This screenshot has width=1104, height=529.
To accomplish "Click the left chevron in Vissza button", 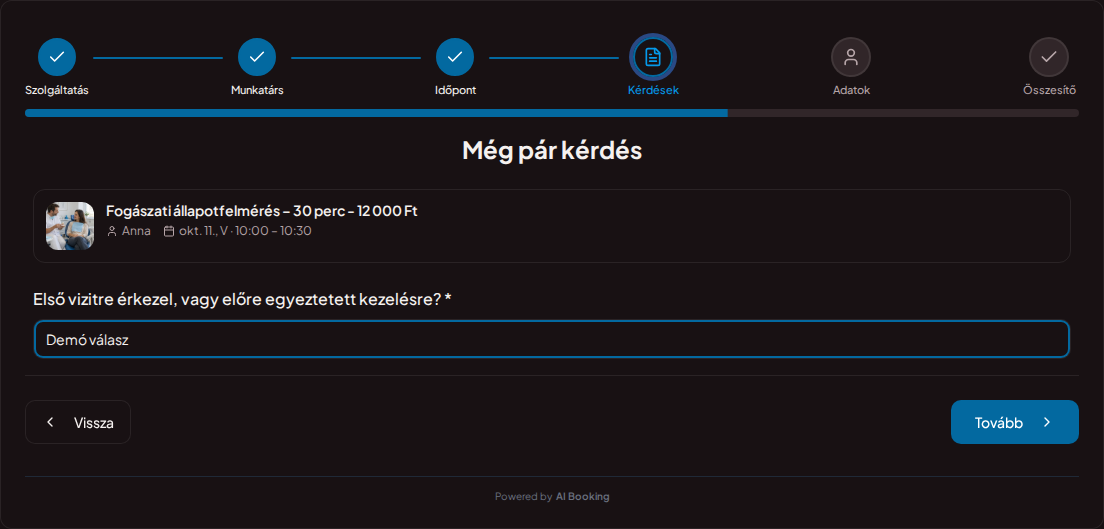I will 50,422.
